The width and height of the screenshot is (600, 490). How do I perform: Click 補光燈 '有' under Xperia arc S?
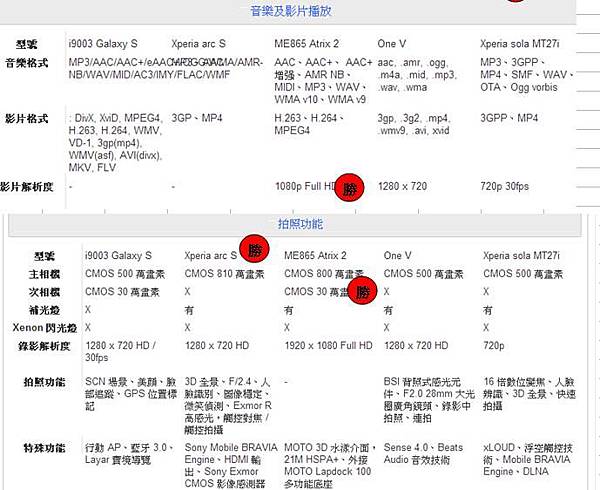click(x=189, y=310)
